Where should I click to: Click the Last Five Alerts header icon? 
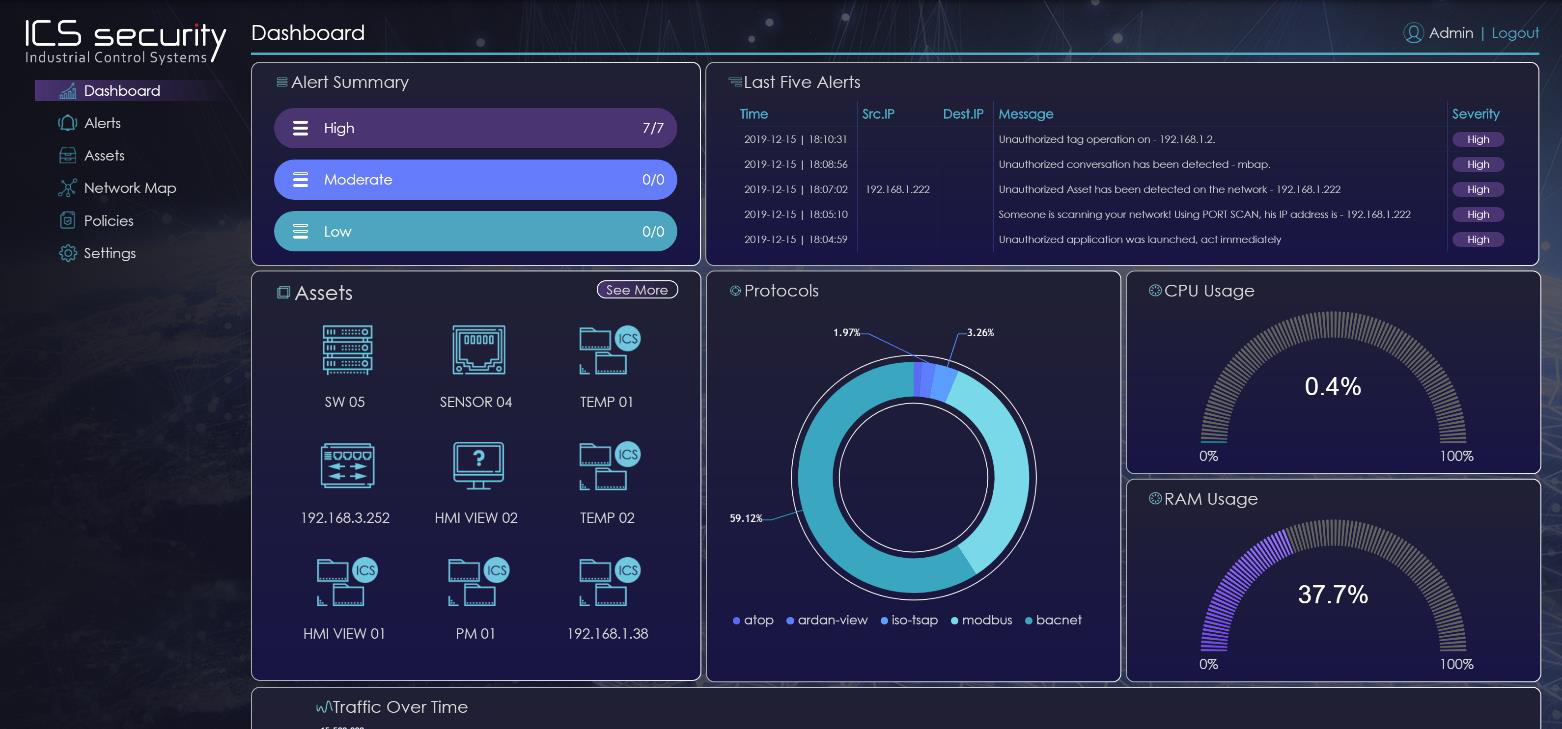[x=735, y=82]
